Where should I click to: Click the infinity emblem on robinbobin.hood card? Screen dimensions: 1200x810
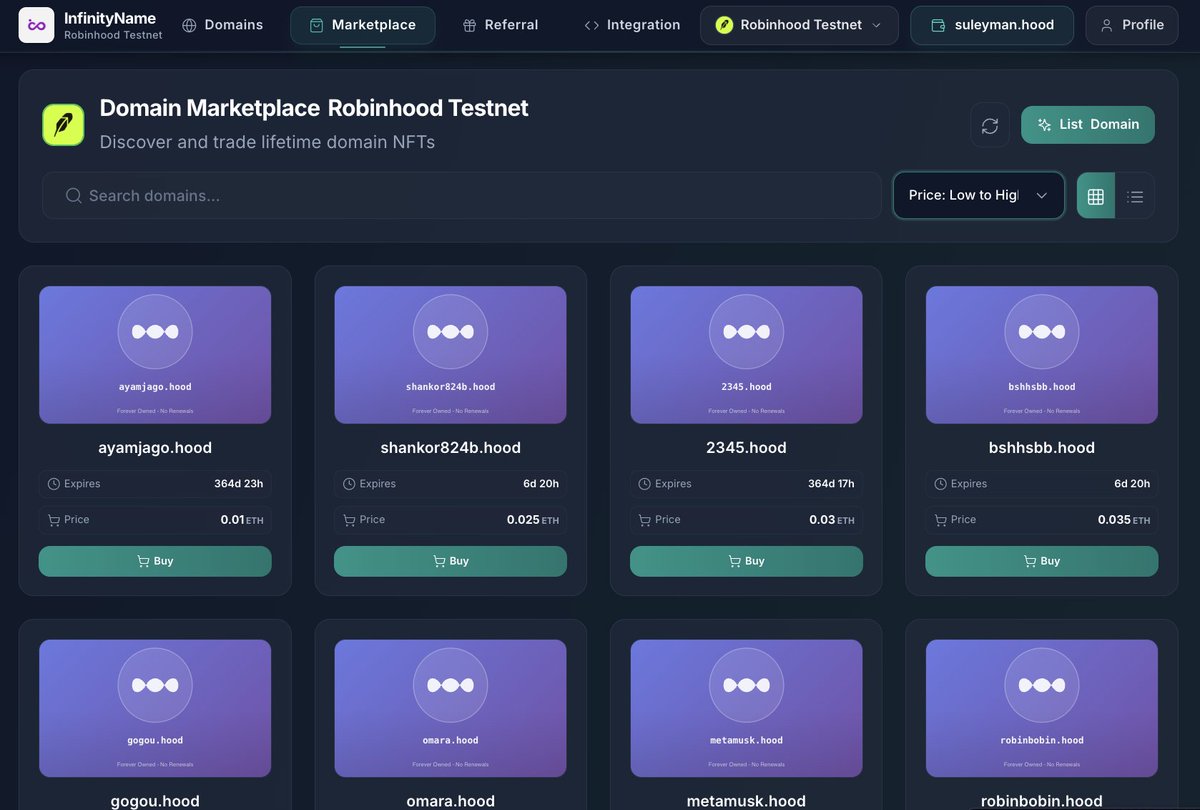tap(1042, 685)
